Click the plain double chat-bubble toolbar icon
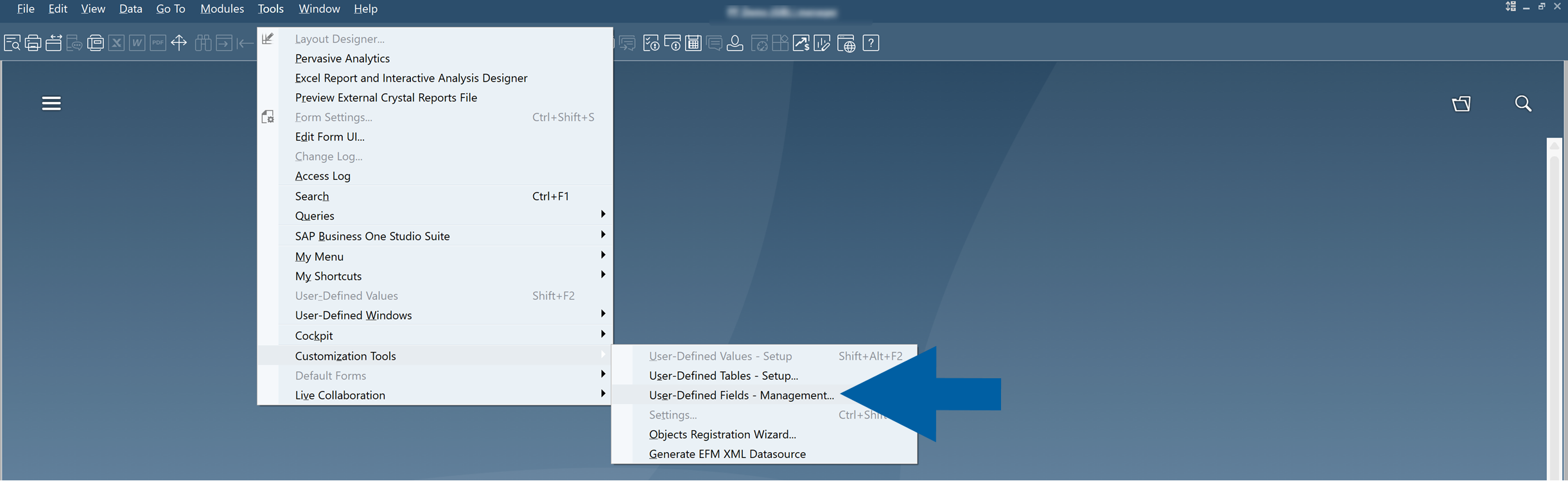Screen dimensions: 1568x481 tap(714, 43)
